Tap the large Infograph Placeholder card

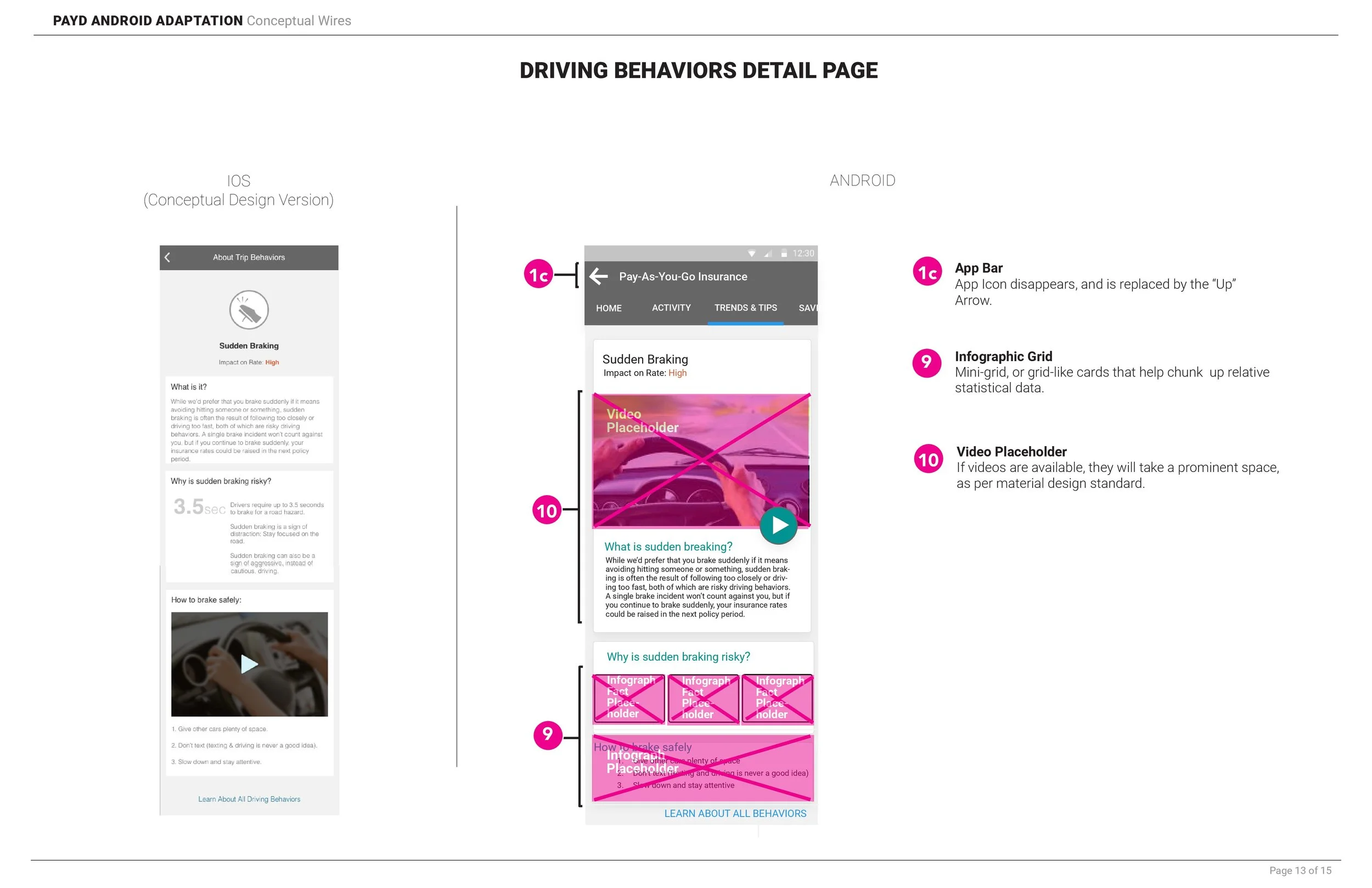click(702, 768)
